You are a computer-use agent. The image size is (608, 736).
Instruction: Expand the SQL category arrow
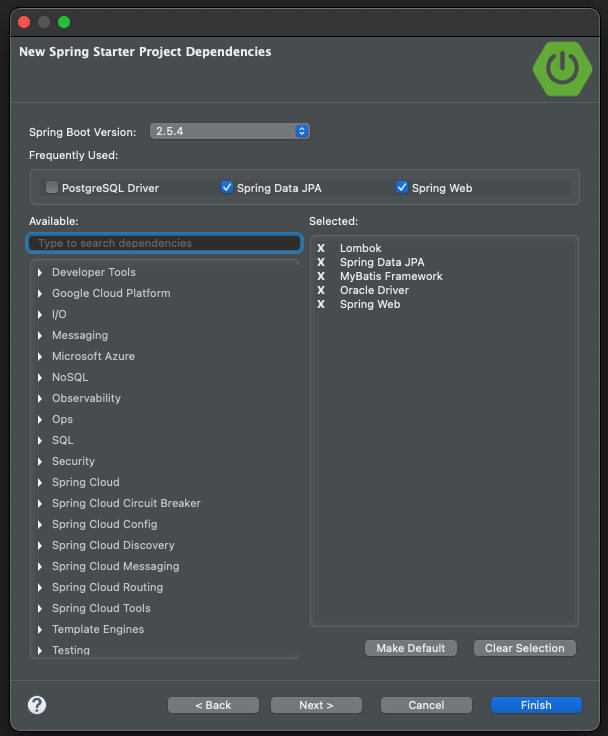click(x=40, y=440)
